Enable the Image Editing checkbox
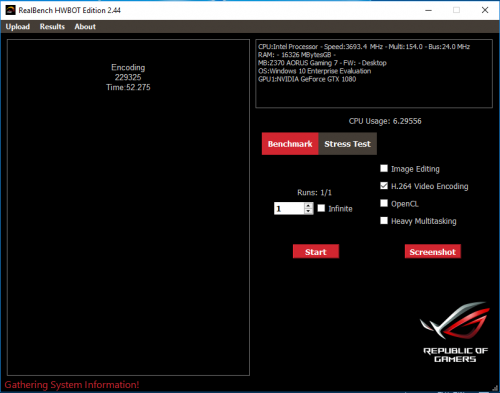Screen dimensions: 500x393 384,168
